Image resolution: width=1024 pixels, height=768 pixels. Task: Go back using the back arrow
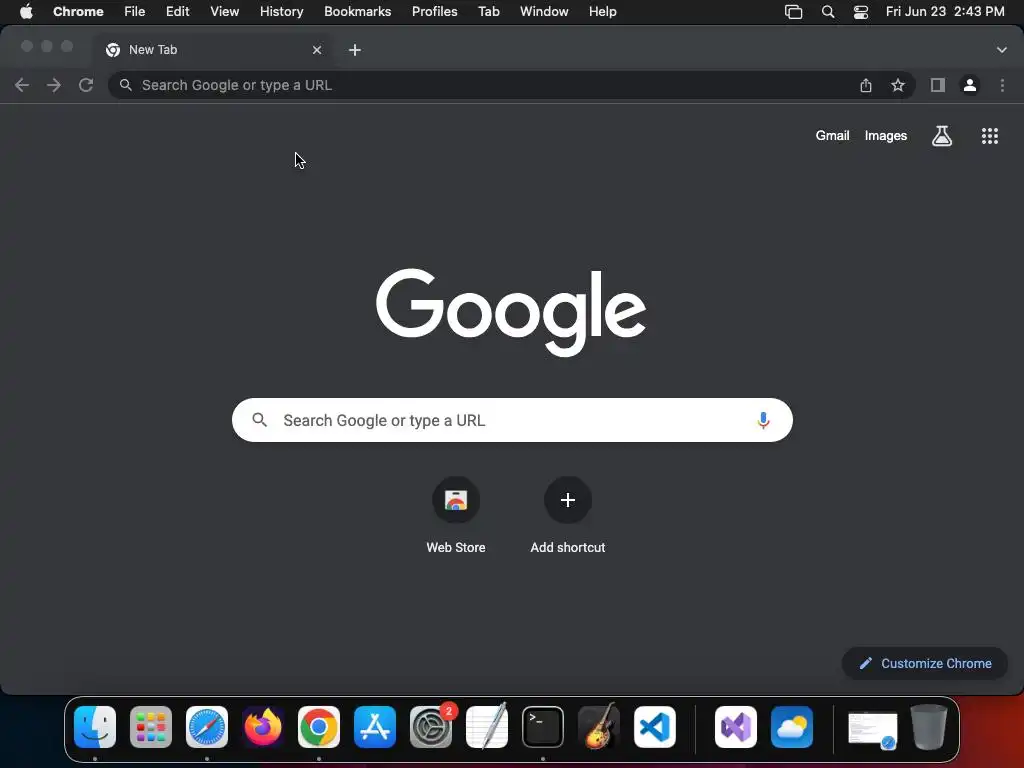[x=22, y=85]
